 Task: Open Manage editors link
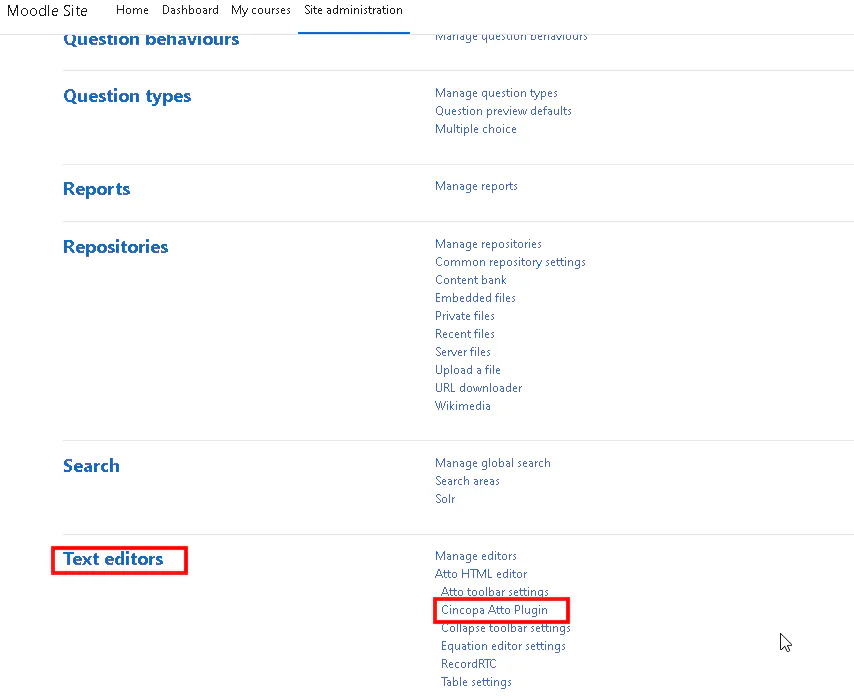[x=476, y=556]
